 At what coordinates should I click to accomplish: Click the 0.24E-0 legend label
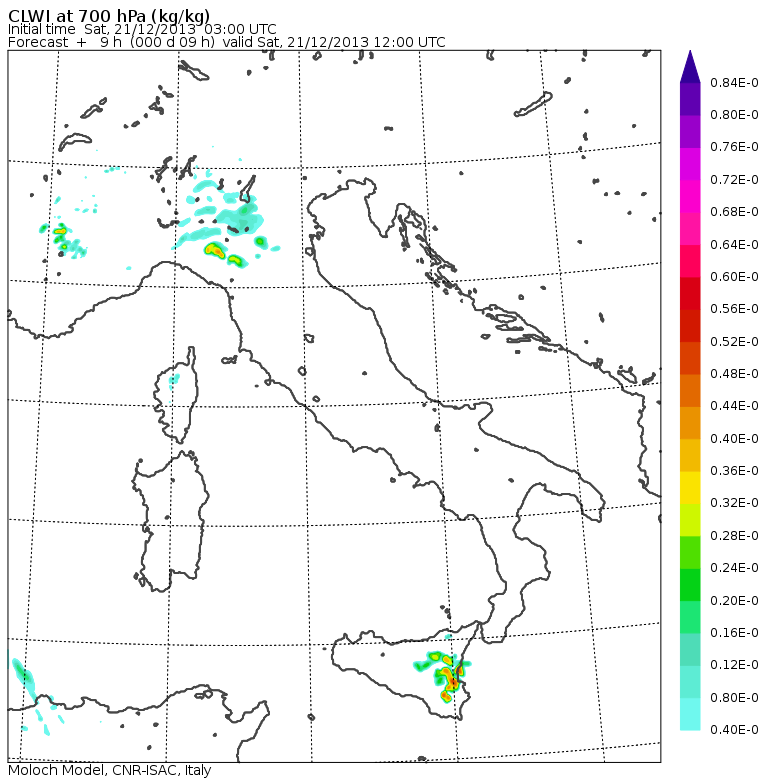(x=734, y=568)
